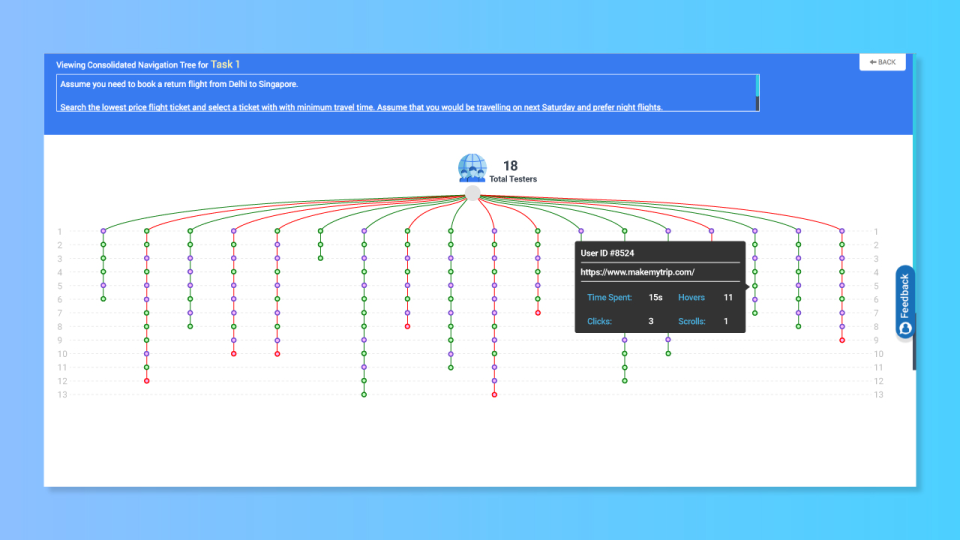
Task: Select the green end node on level 3
Action: (x=320, y=258)
